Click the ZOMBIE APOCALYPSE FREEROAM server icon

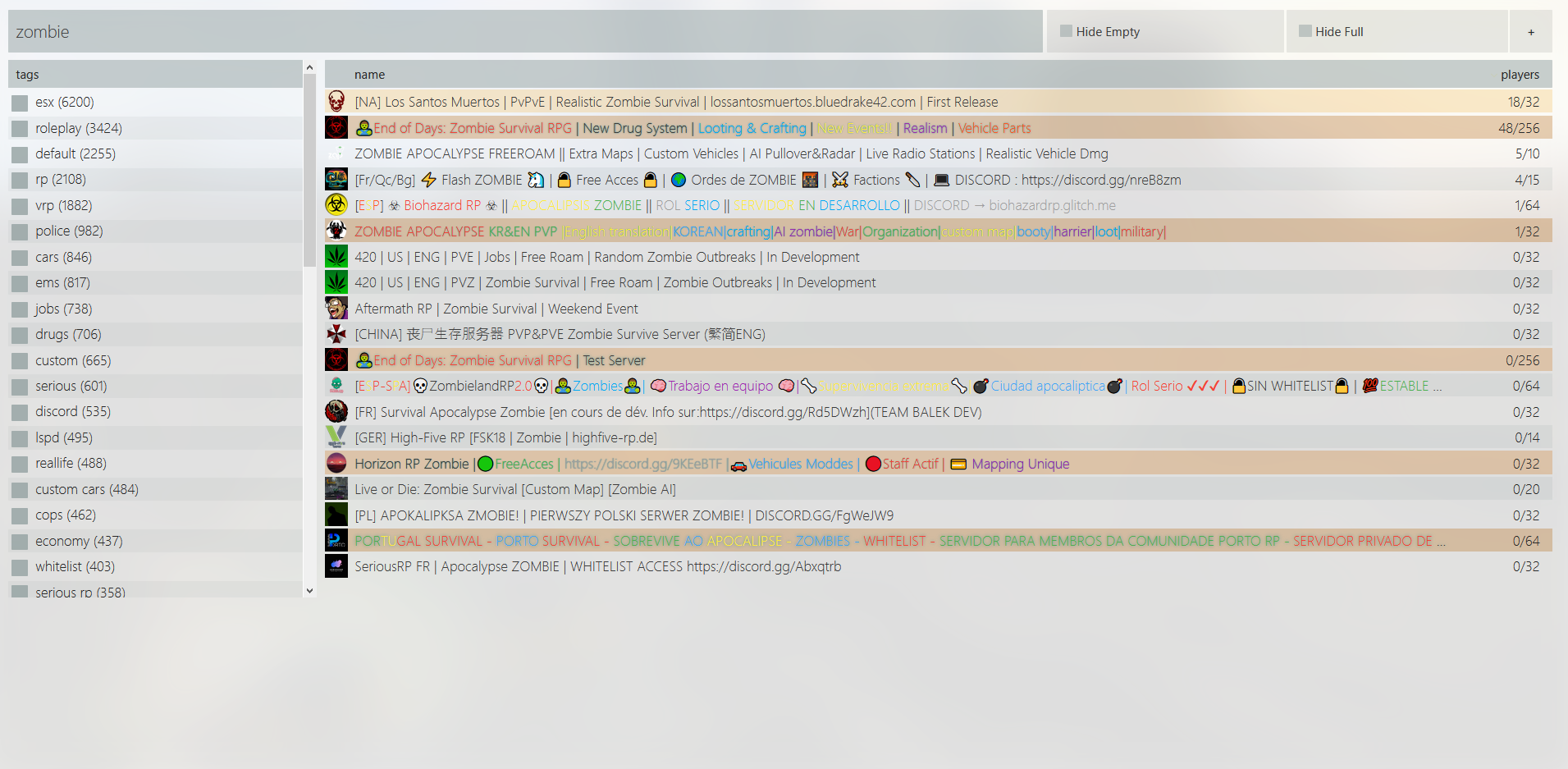[x=336, y=153]
